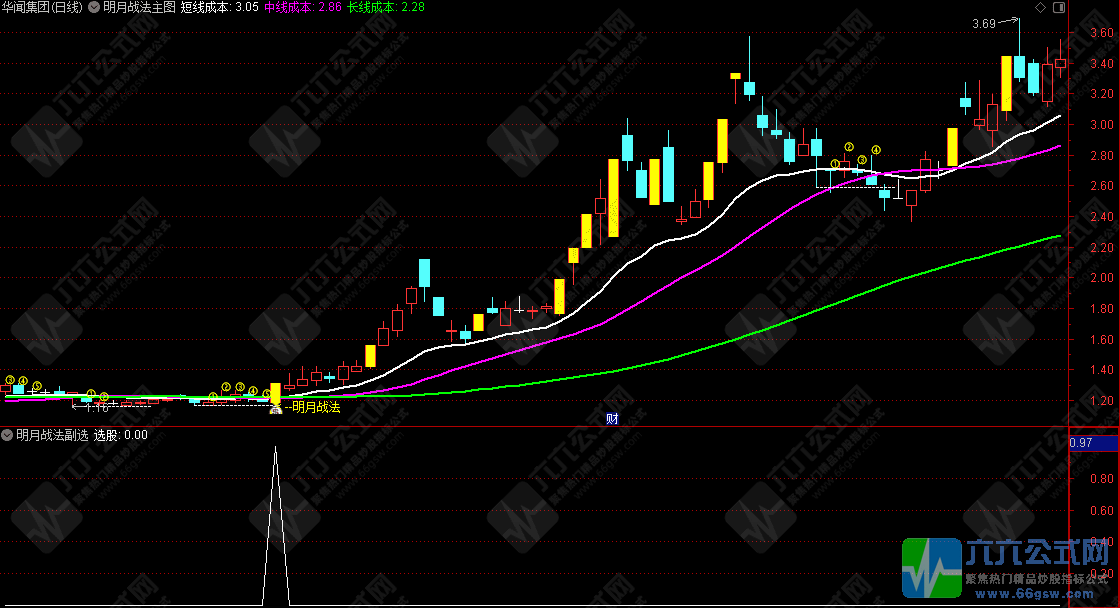Select the 华闻集团(日线) stock title
Viewport: 1120px width, 608px height.
click(43, 7)
